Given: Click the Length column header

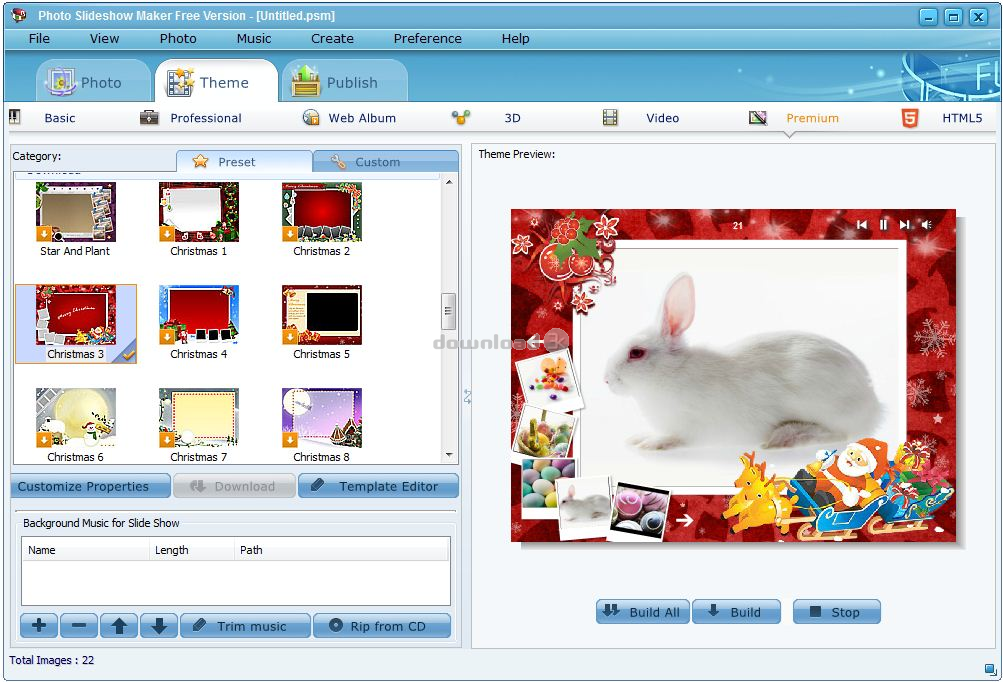Looking at the screenshot, I should click(192, 550).
